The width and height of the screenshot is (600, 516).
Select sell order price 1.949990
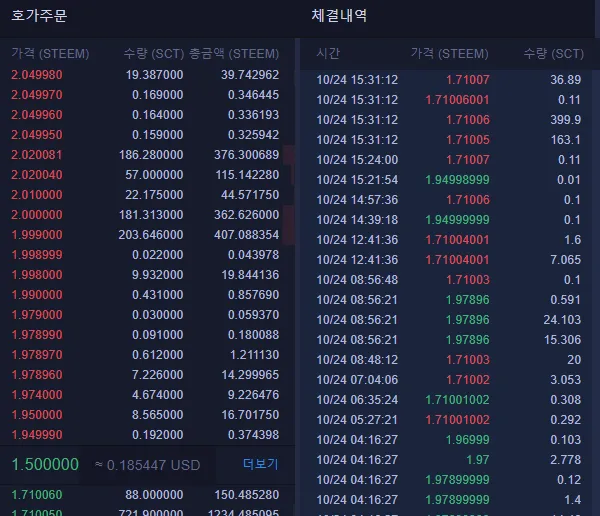[37, 434]
